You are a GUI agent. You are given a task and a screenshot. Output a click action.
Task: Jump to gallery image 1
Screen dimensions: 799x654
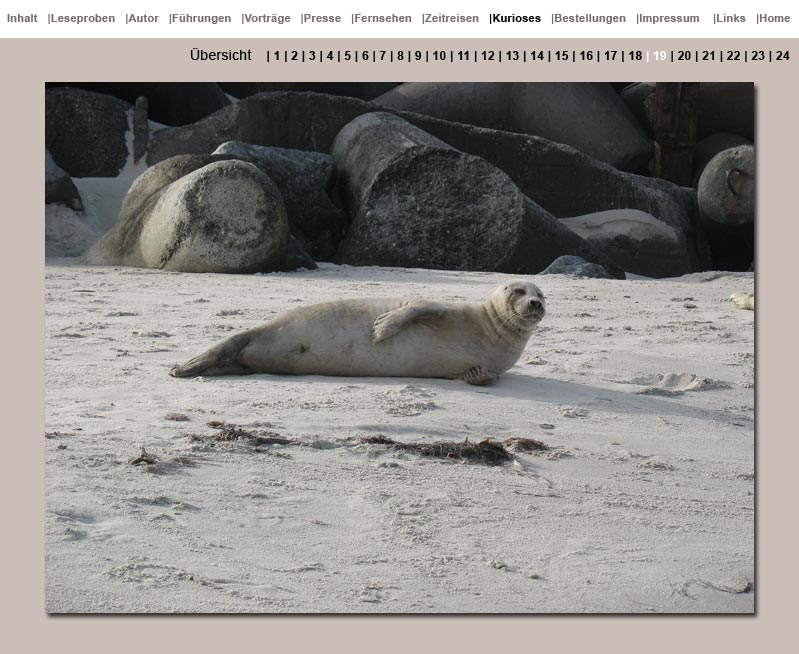point(277,56)
